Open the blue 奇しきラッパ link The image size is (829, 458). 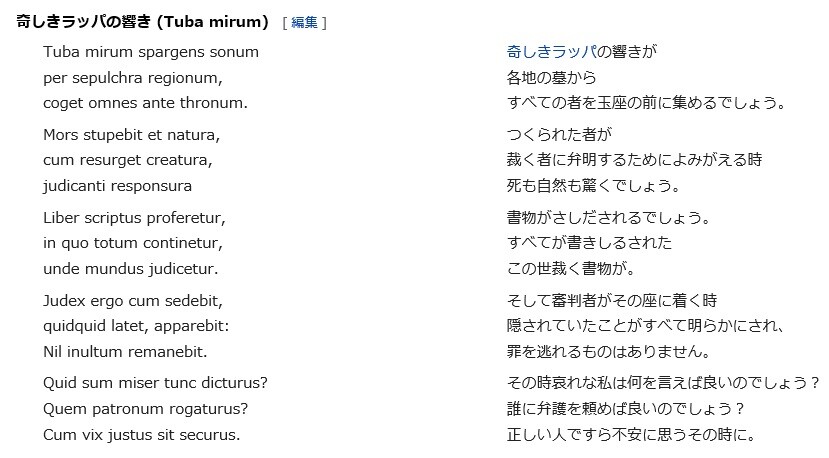(551, 51)
